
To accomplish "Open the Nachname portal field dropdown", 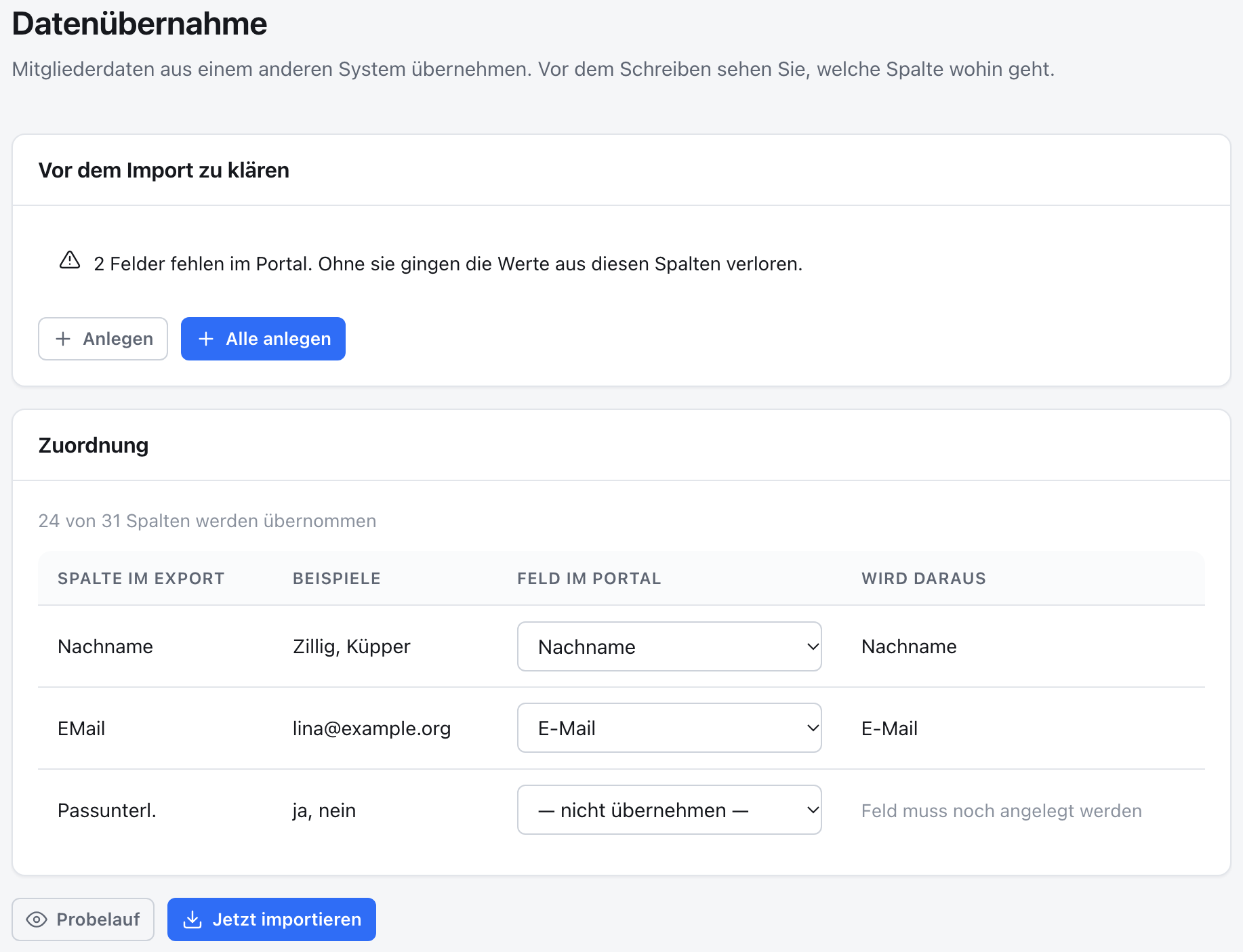I will (x=670, y=646).
